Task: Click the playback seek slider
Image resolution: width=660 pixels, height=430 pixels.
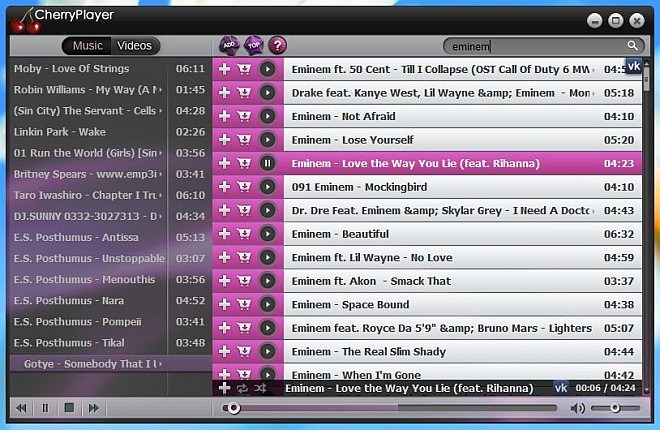Action: coord(389,408)
